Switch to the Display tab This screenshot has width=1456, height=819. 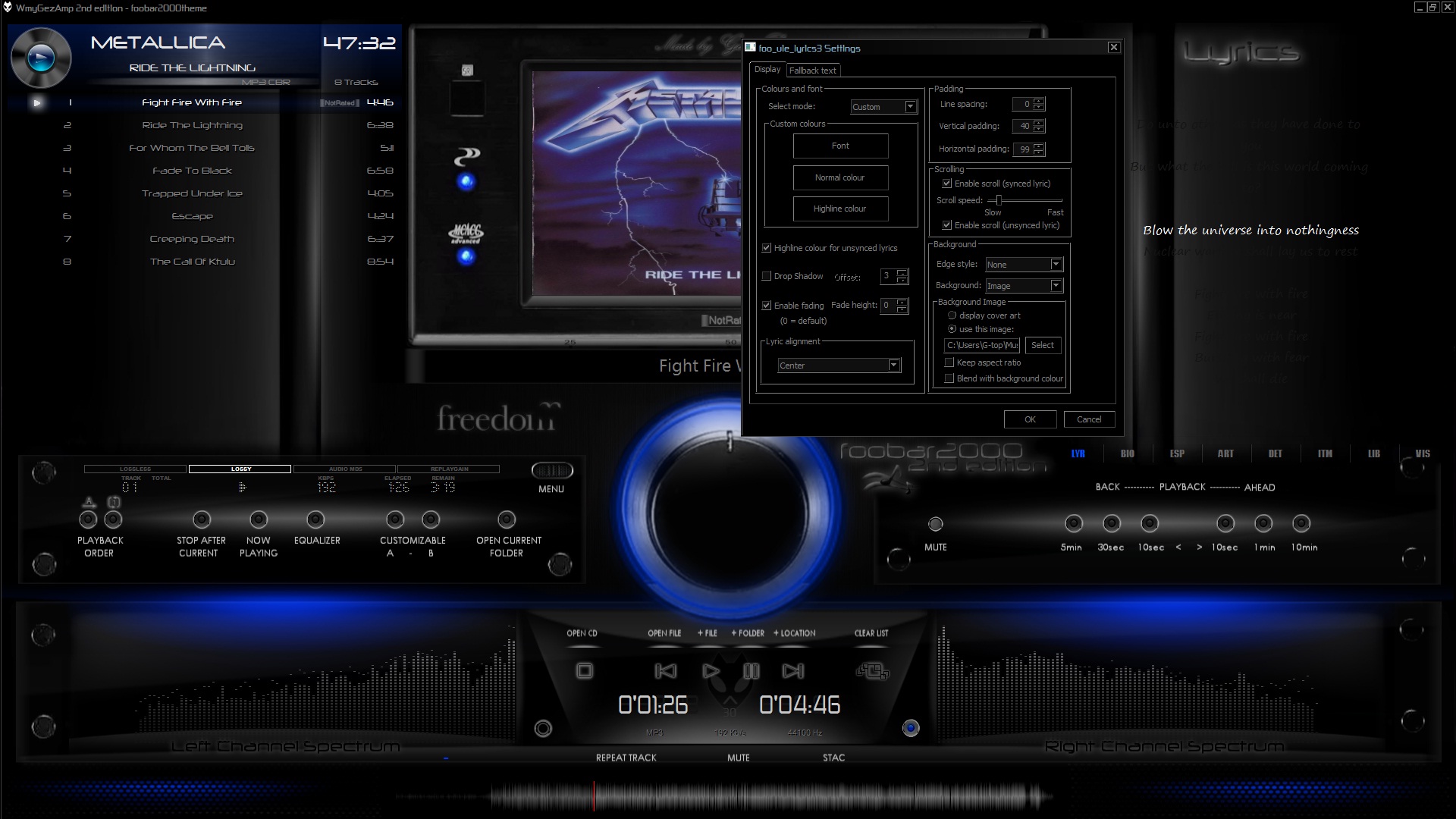click(x=767, y=69)
